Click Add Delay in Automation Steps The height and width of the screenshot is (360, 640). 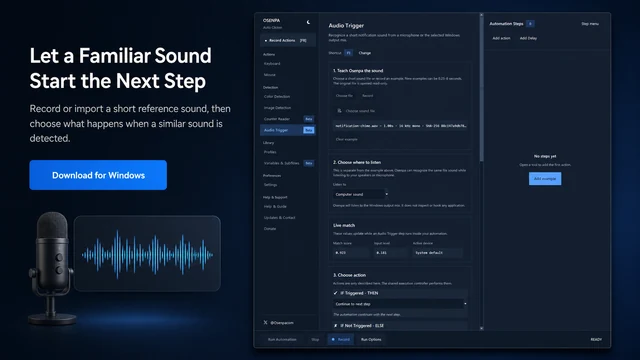tap(528, 38)
